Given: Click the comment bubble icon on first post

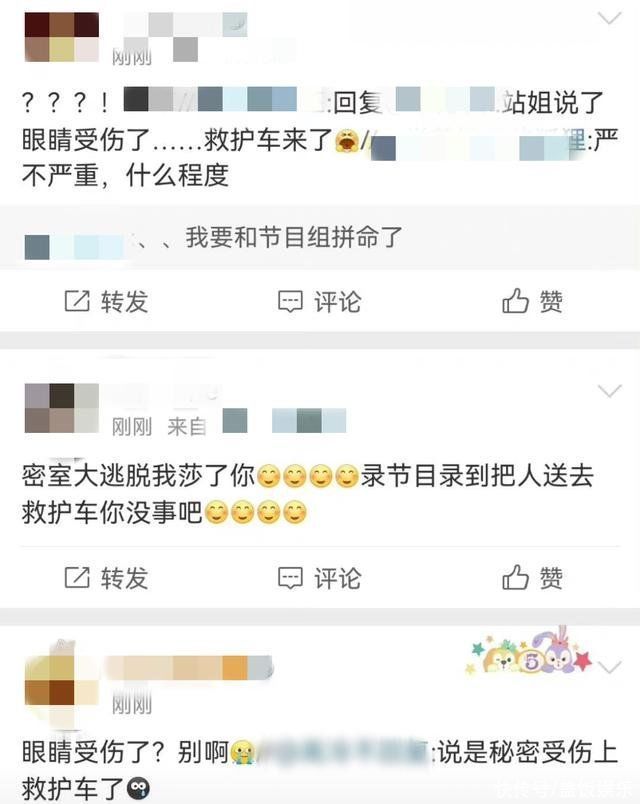Looking at the screenshot, I should 290,302.
